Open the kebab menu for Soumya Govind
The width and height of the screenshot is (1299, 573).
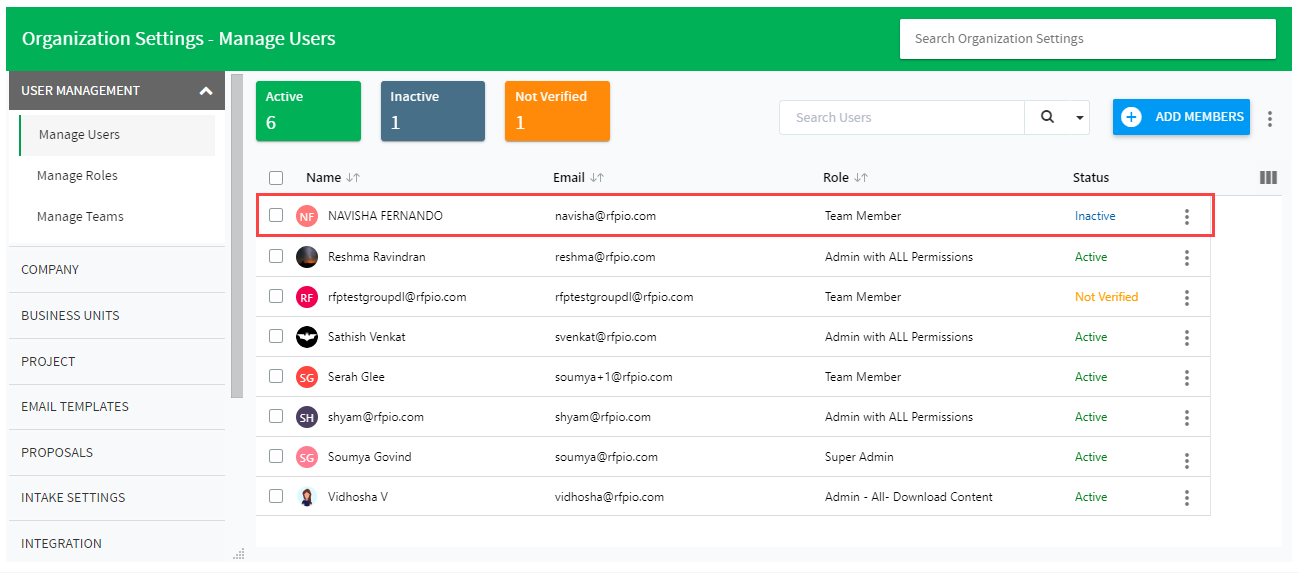pyautogui.click(x=1187, y=460)
